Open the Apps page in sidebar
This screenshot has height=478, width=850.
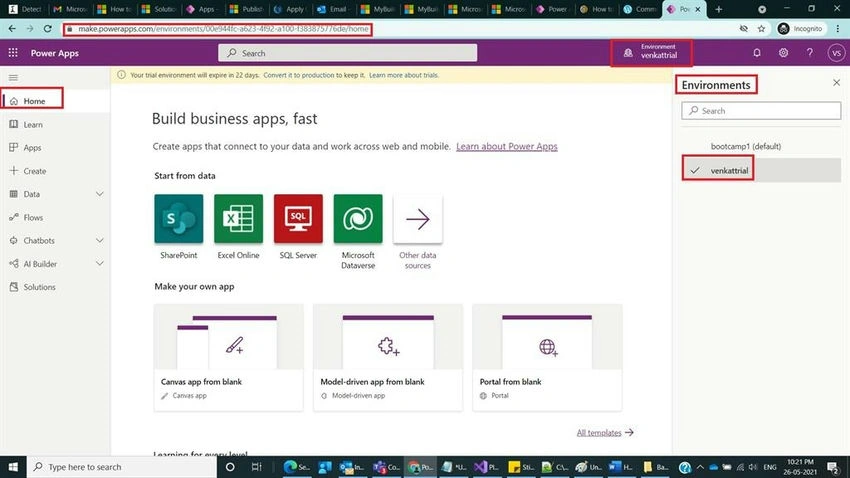(x=32, y=147)
